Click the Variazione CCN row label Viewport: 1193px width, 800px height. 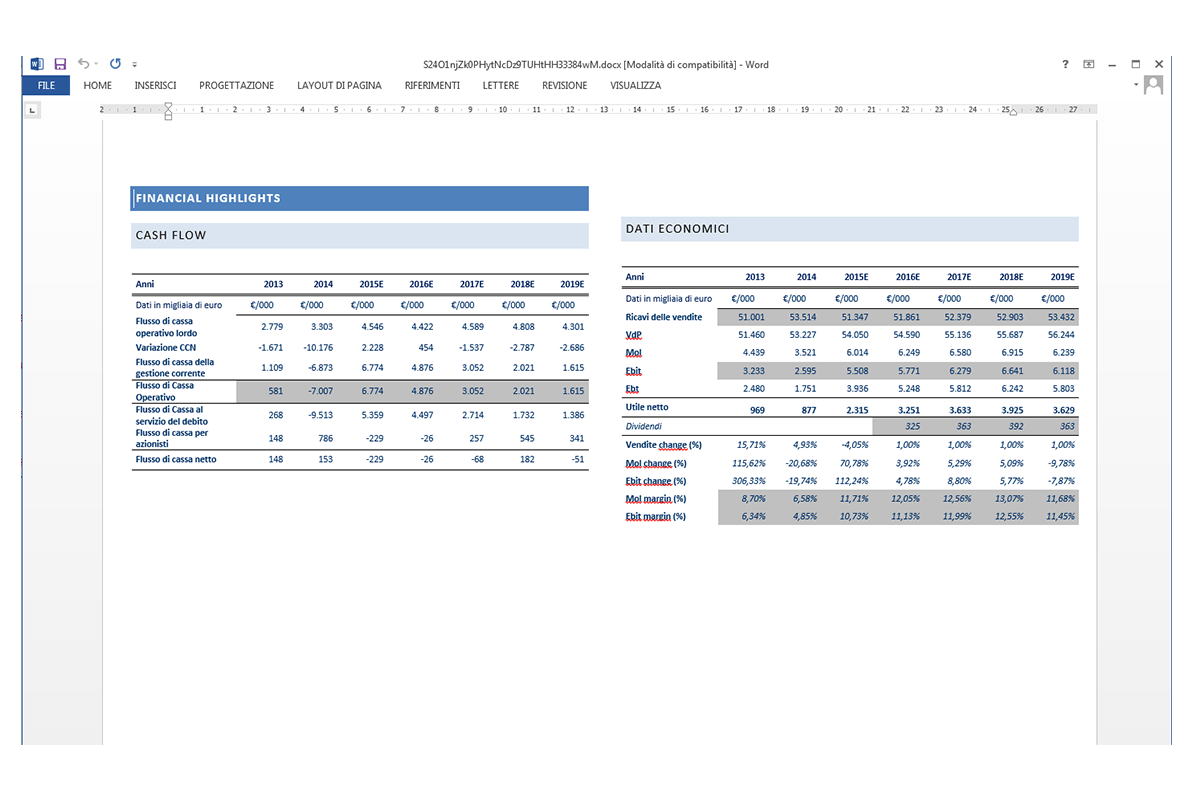165,347
